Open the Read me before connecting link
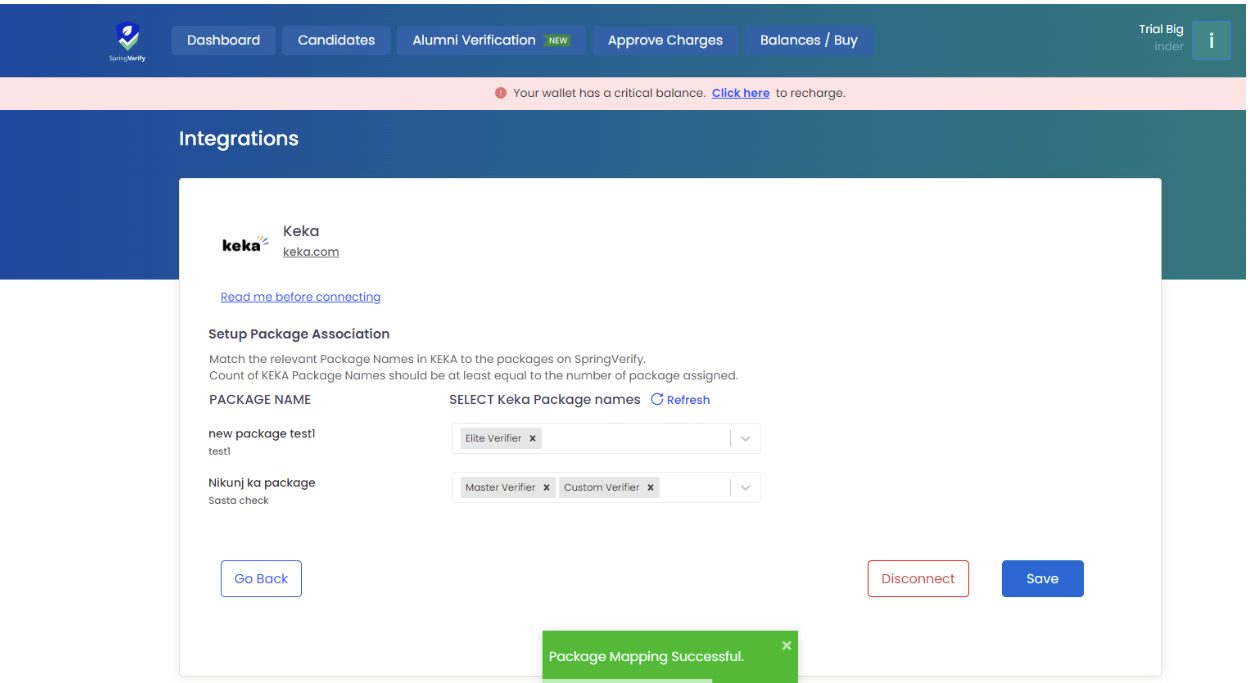Screen dimensions: 1250x683 pos(300,297)
